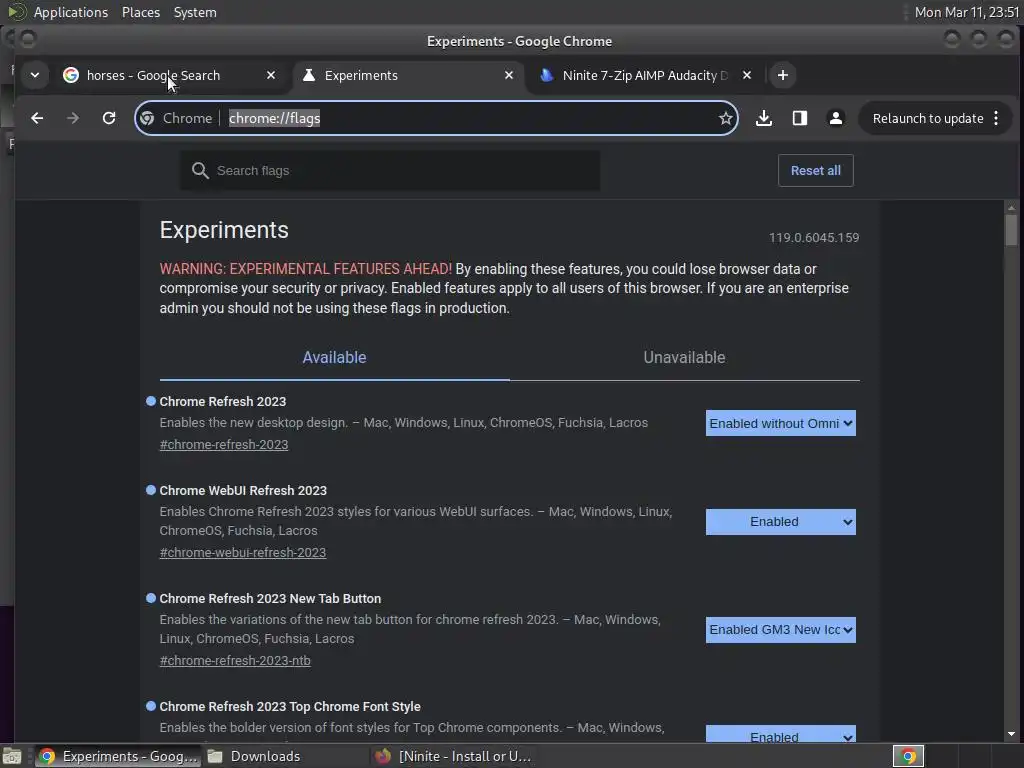Screen dimensions: 1024x768
Task: Switch to horses - Google Search tab
Action: (x=170, y=75)
